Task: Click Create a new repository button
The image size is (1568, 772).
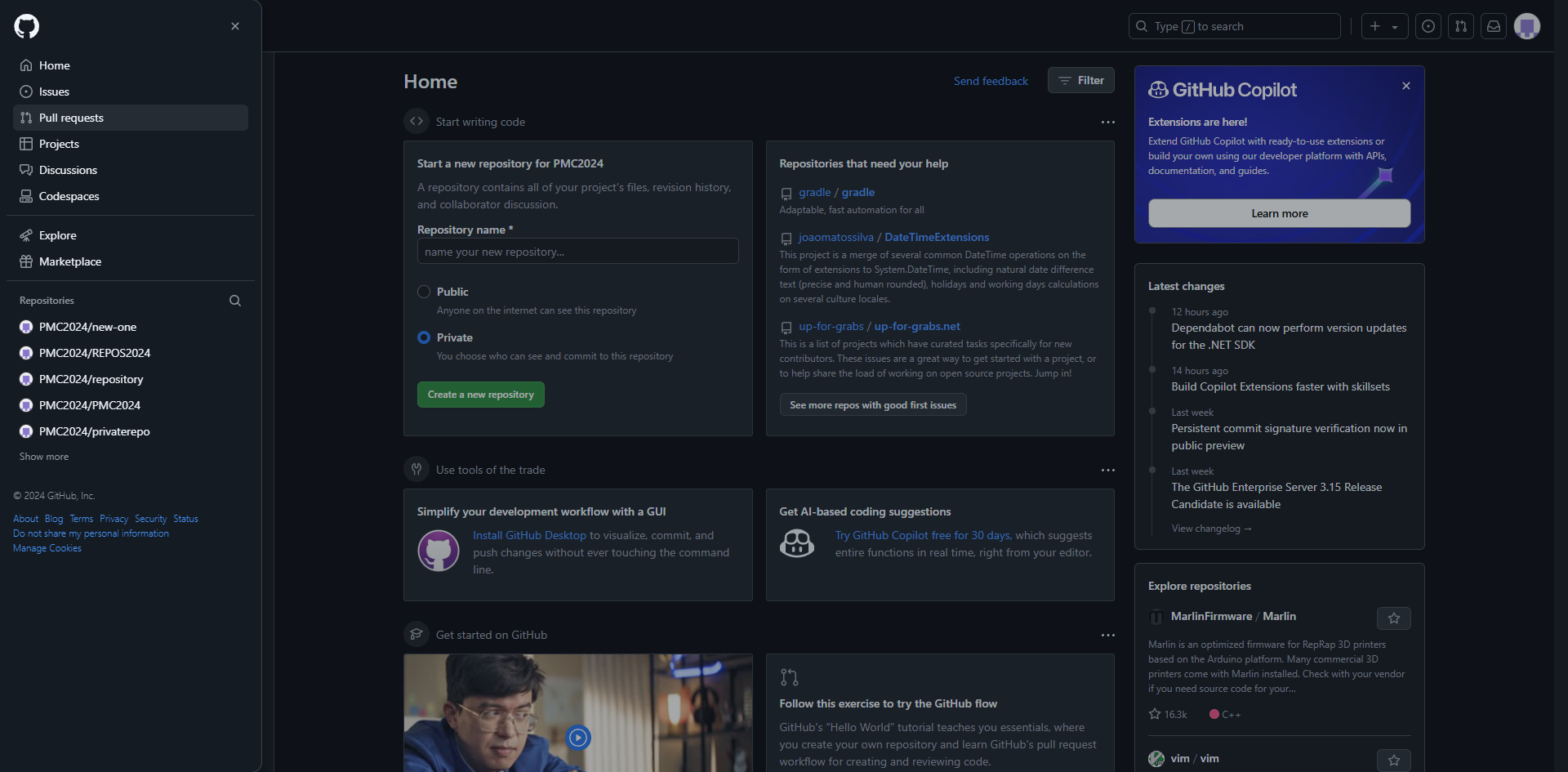Action: [x=480, y=395]
